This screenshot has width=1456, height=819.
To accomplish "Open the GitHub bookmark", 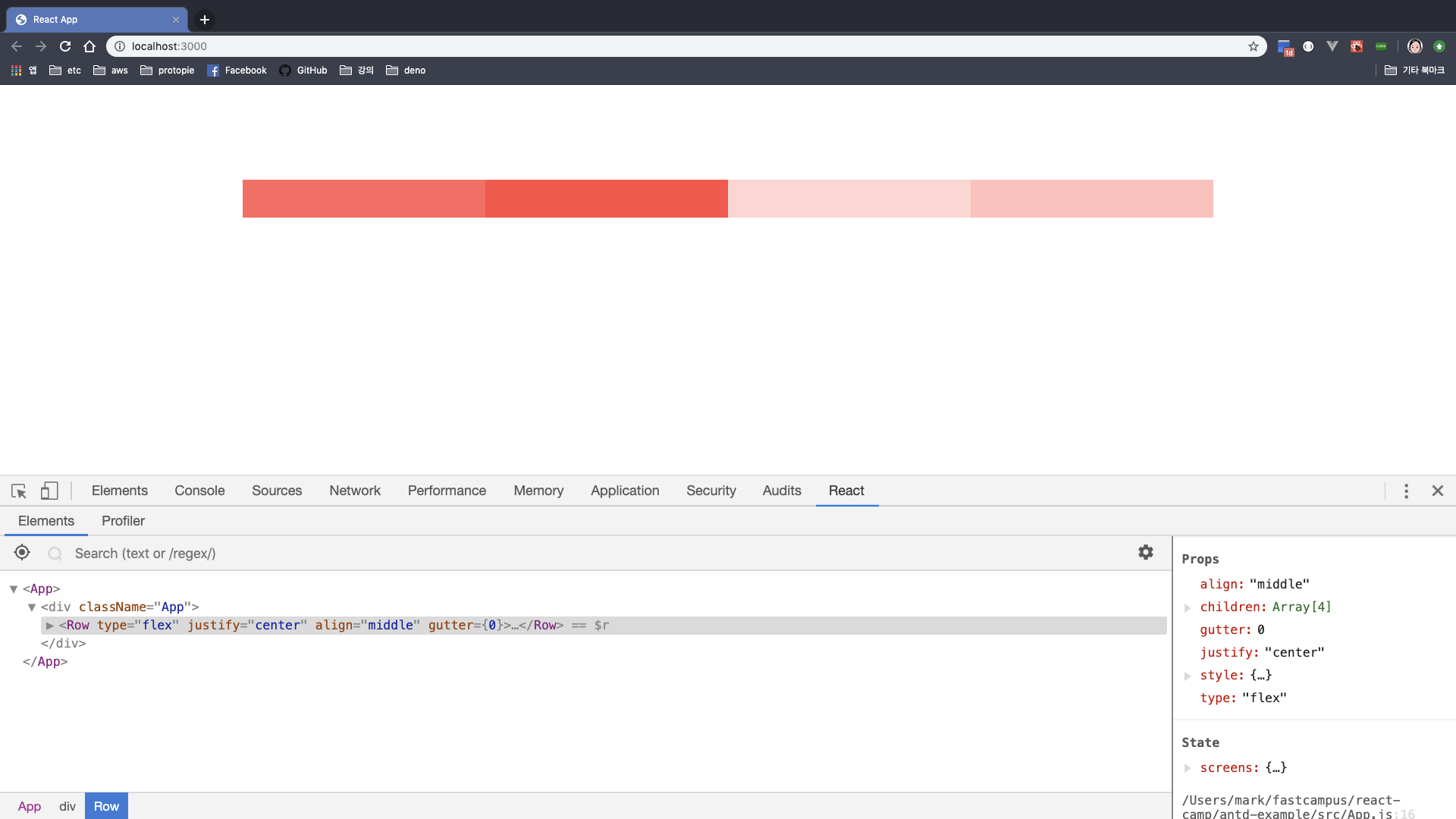I will coord(303,71).
